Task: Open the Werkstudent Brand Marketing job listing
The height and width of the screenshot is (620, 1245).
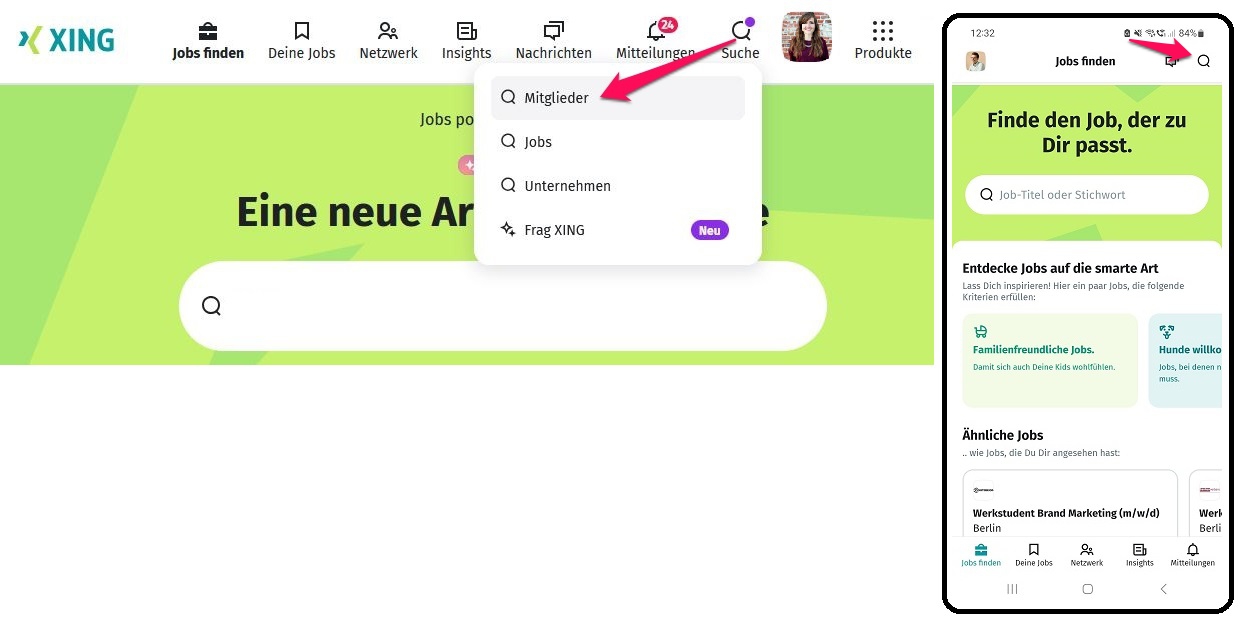Action: tap(1067, 513)
